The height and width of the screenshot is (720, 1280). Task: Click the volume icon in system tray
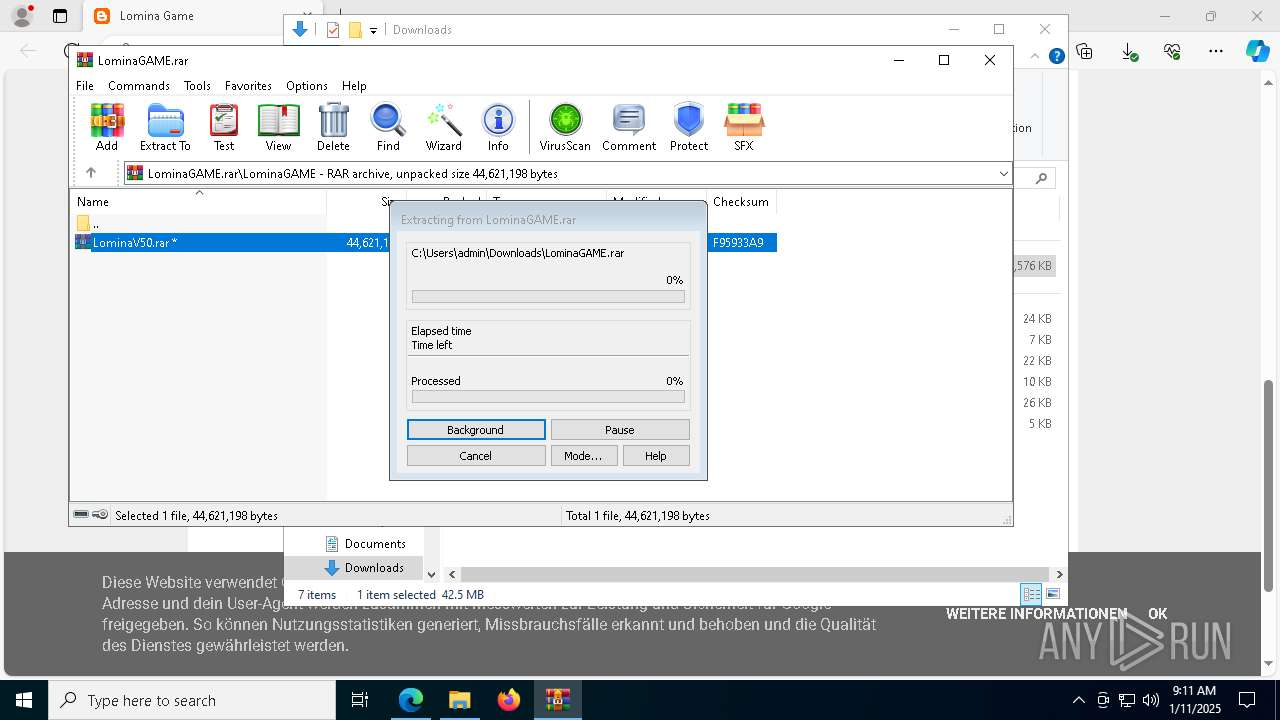[1150, 700]
